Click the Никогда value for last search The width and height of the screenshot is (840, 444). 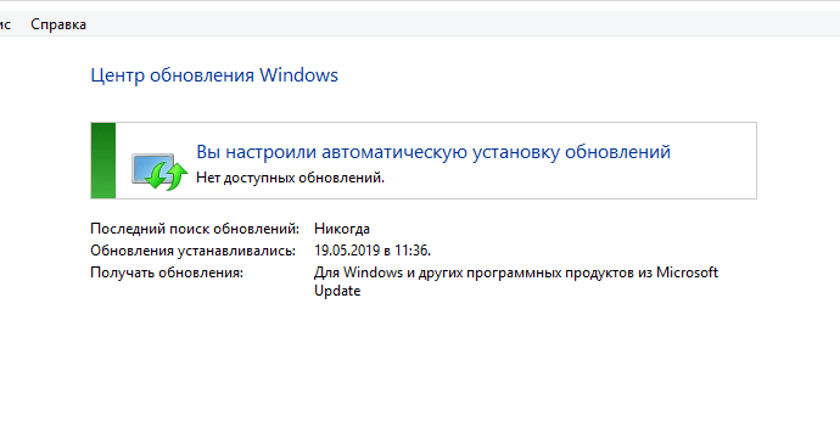[x=342, y=229]
